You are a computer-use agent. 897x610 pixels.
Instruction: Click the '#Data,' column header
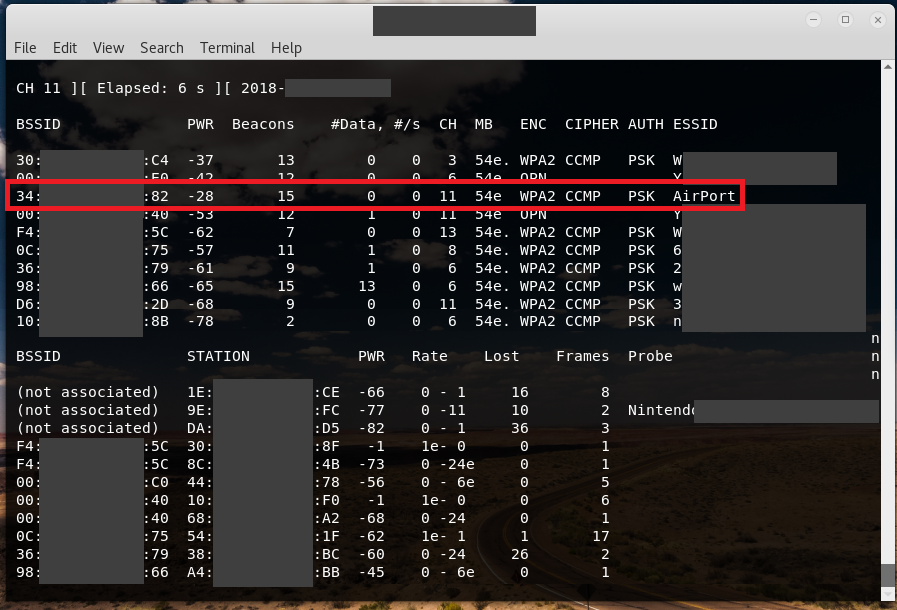pos(357,124)
